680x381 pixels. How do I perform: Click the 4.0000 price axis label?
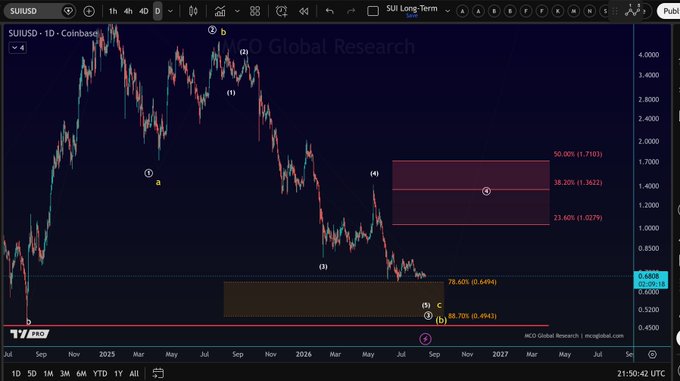point(648,55)
